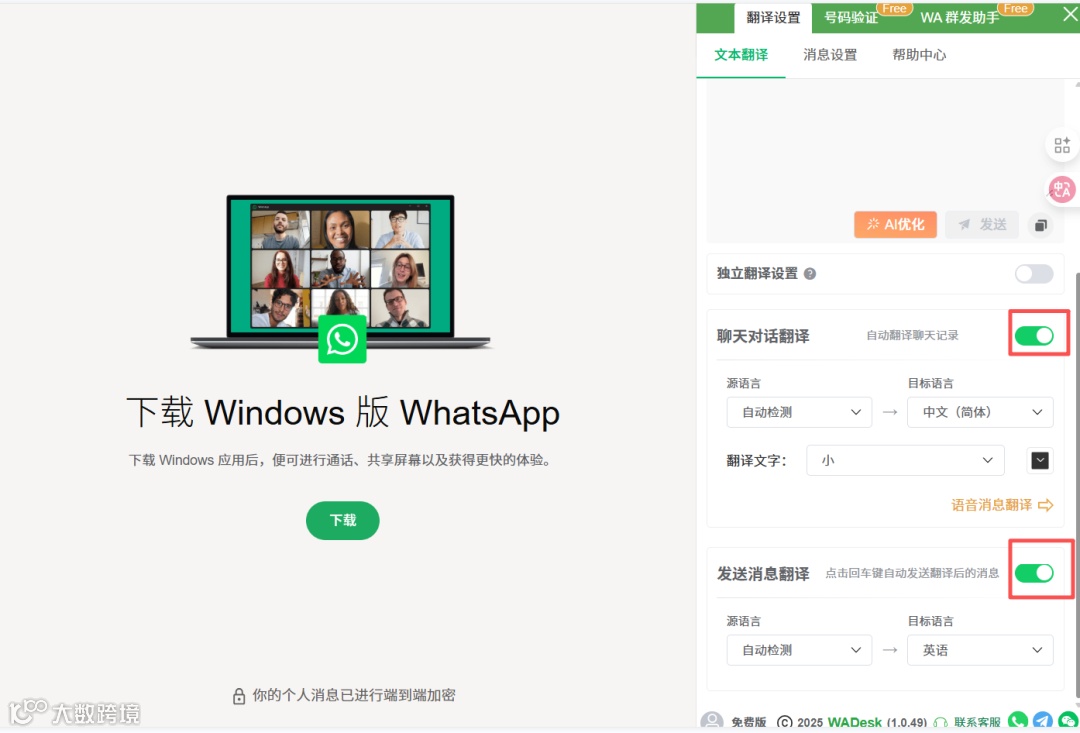Go to the 消息设置 sub-tab
The image size is (1080, 733).
pyautogui.click(x=830, y=55)
